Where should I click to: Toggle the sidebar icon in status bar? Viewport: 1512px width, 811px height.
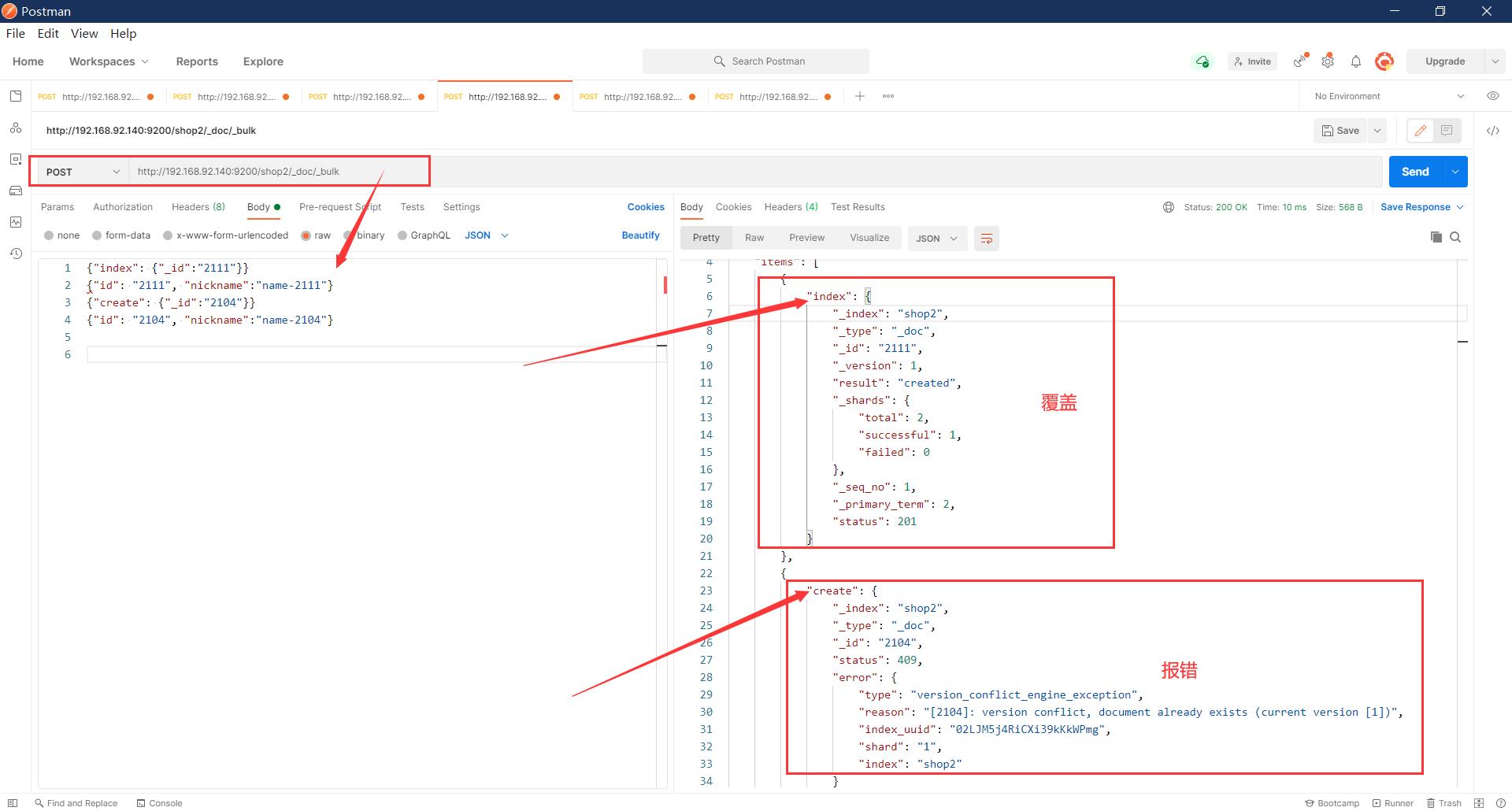coord(13,803)
